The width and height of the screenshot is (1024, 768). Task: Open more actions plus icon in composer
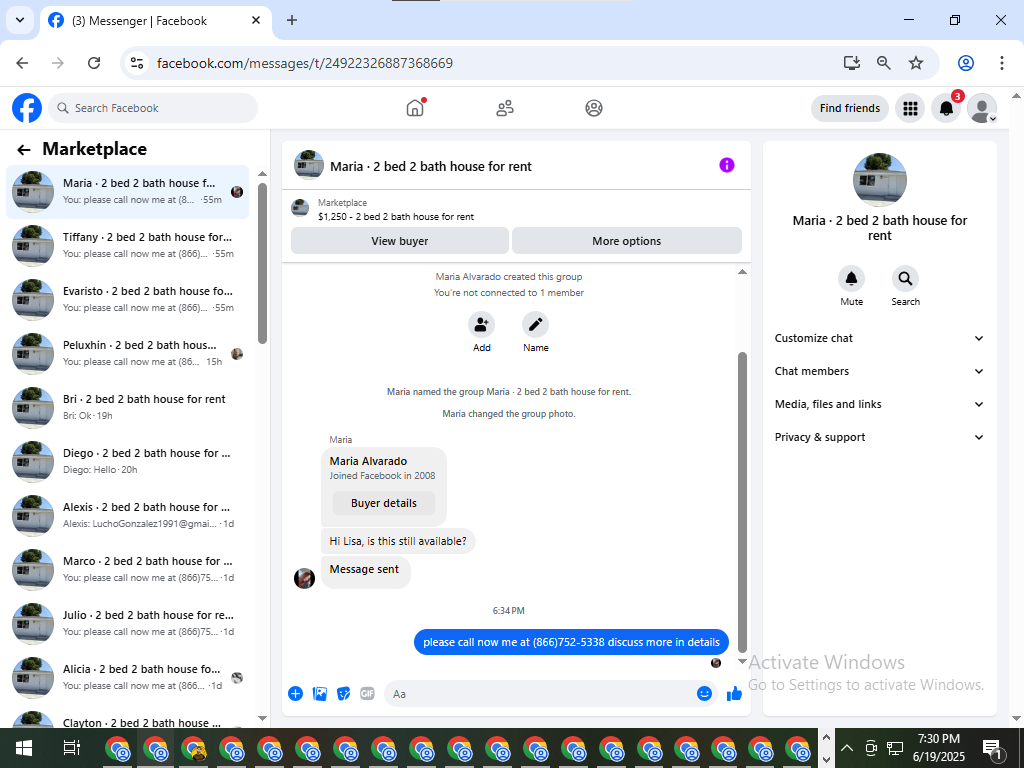pos(295,694)
